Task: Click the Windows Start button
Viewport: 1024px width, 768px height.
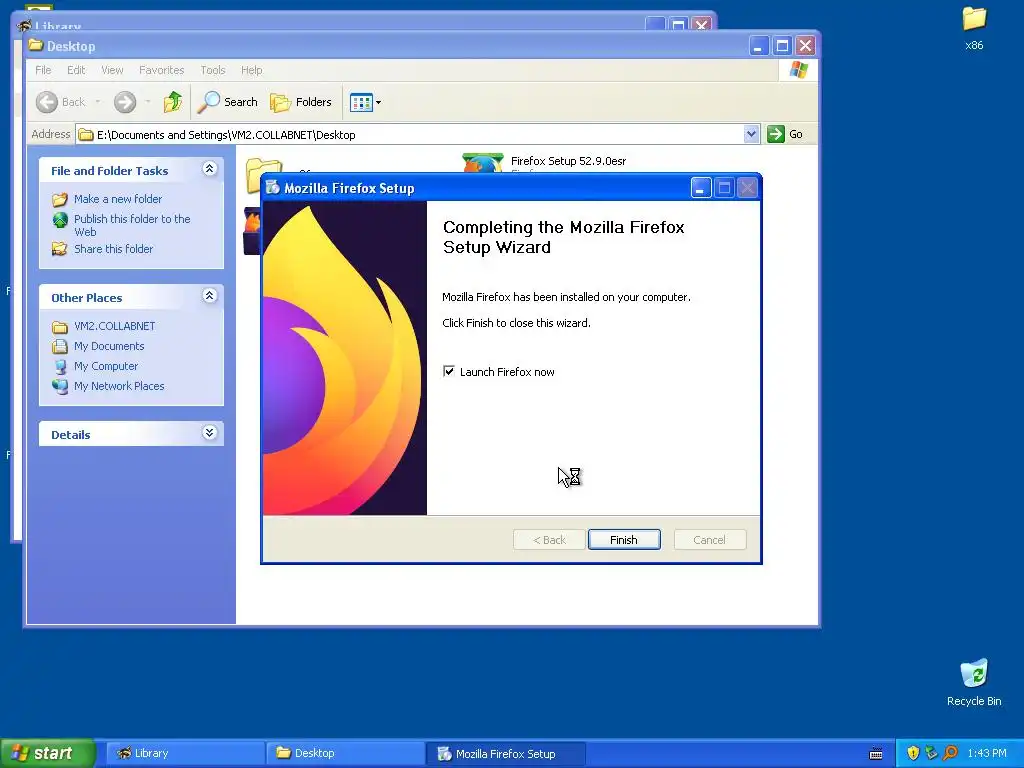Action: pos(48,753)
